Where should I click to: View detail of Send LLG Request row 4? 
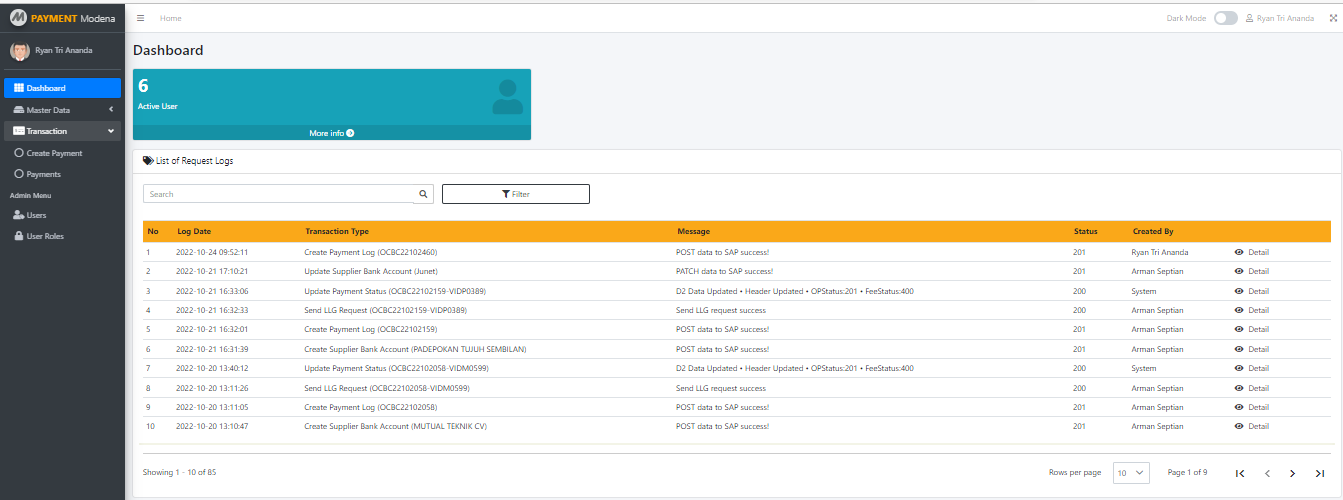point(1251,310)
